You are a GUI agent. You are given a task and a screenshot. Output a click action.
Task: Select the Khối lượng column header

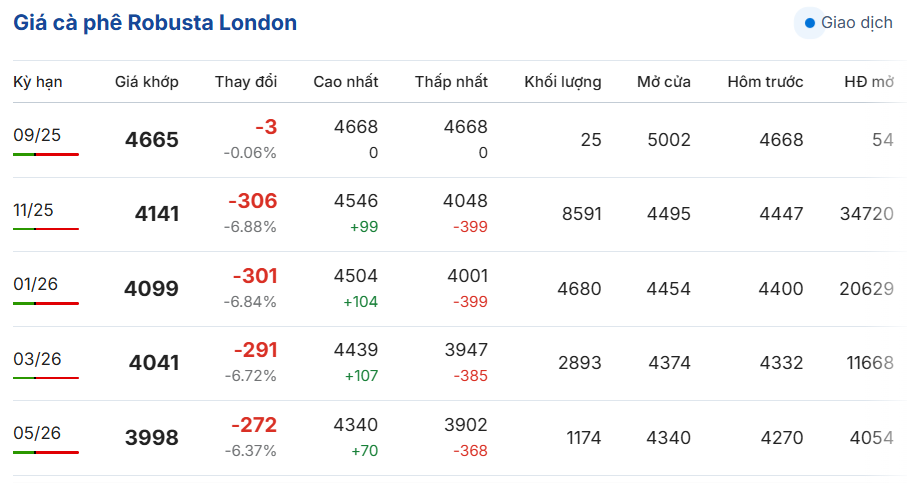click(x=563, y=82)
